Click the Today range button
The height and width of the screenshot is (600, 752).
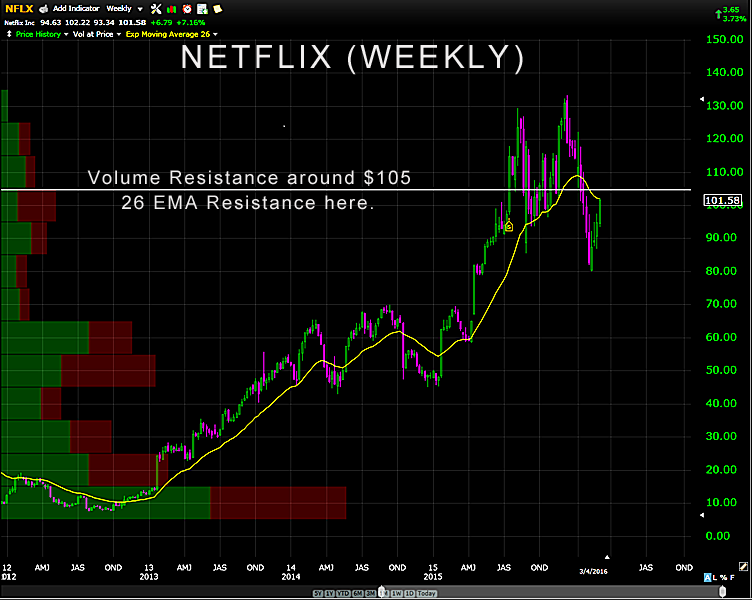tap(426, 593)
